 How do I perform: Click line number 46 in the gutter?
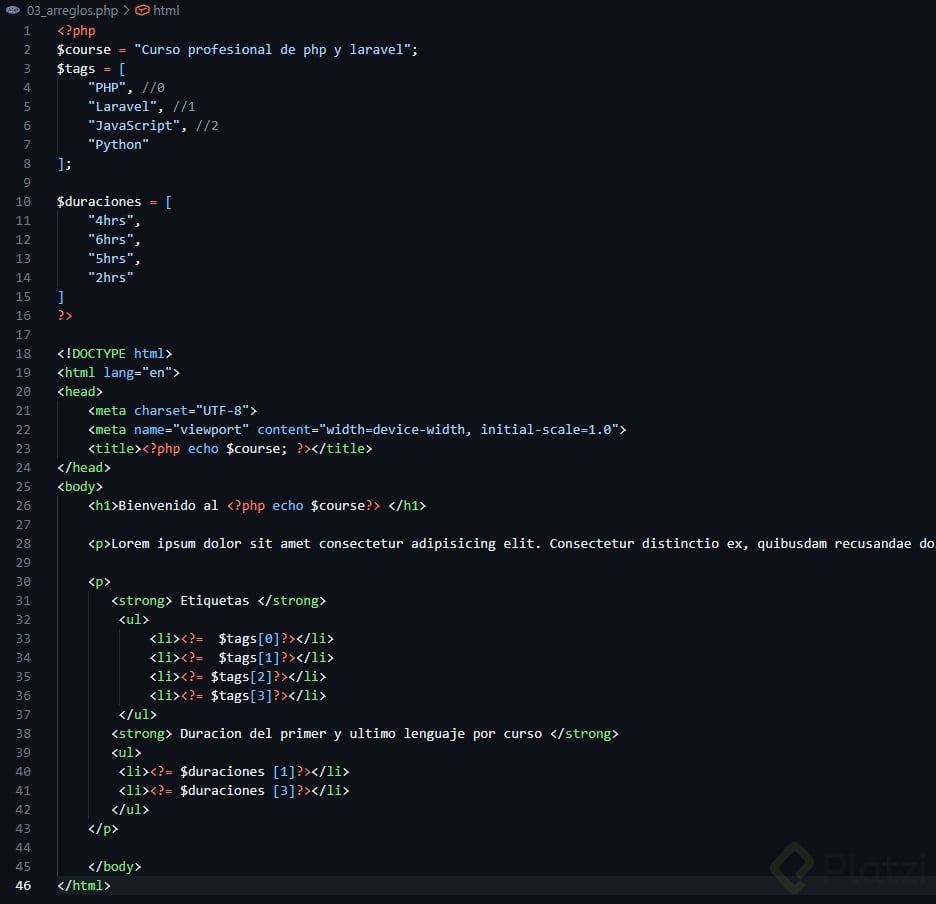[23, 885]
